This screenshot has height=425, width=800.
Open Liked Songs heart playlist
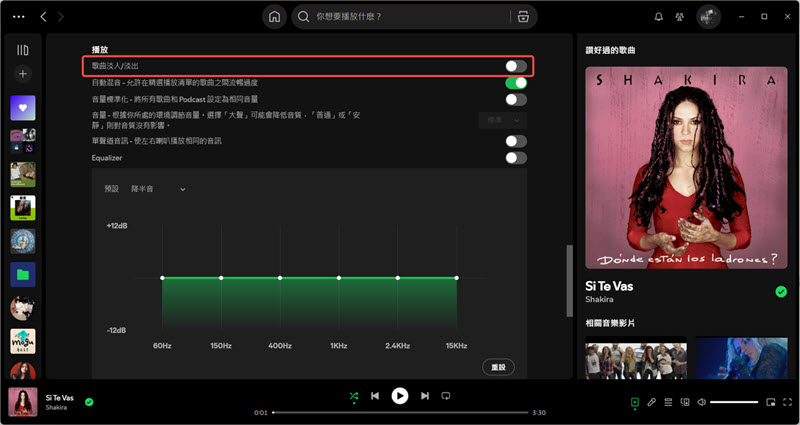click(23, 108)
